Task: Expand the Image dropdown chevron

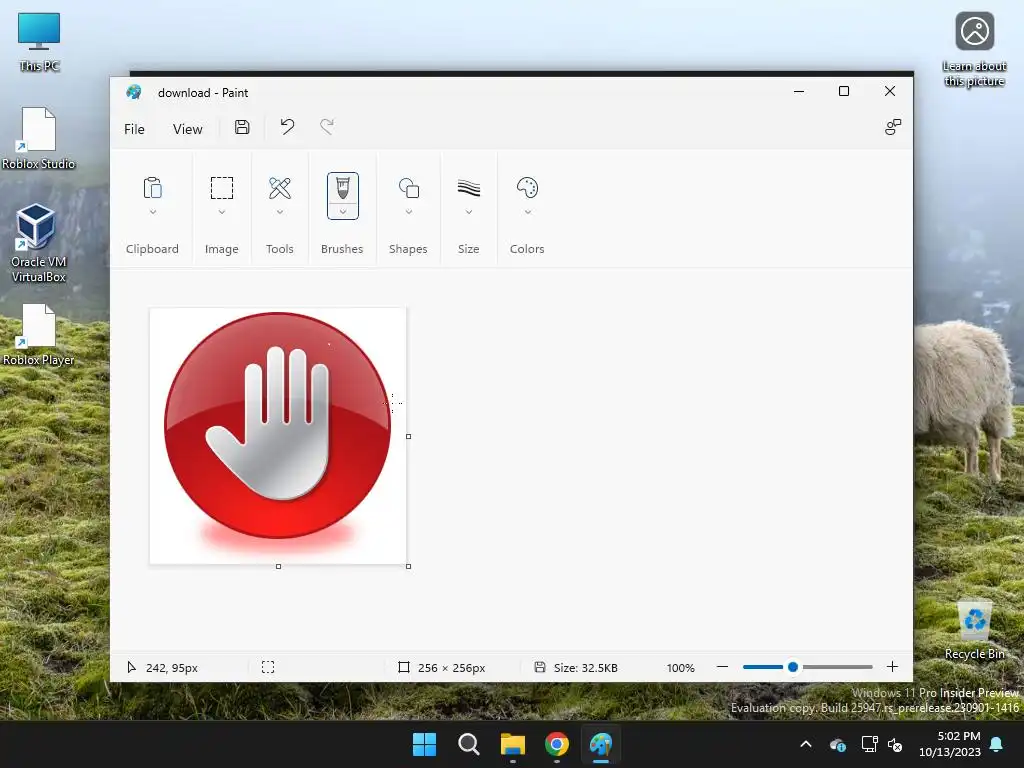Action: point(222,212)
